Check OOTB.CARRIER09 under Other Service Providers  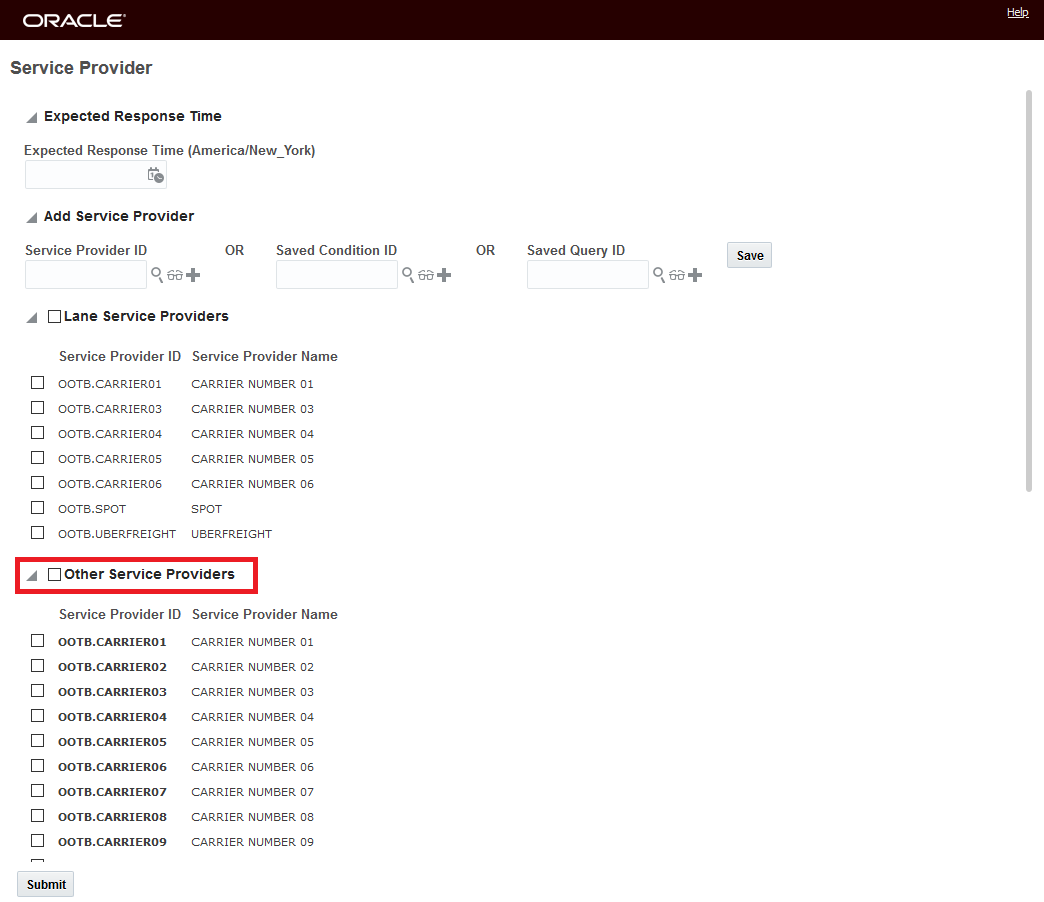point(37,840)
